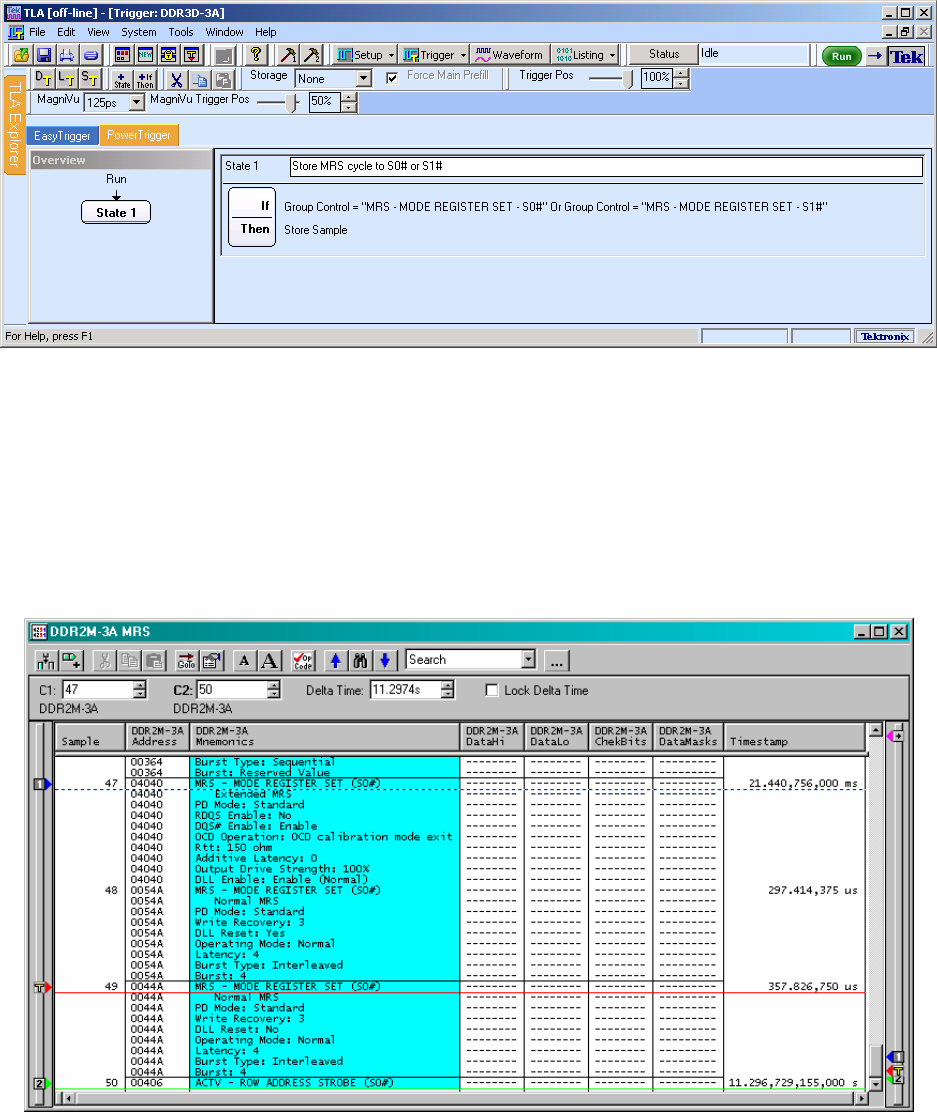Click the Delta Time value spinner
Image resolution: width=937 pixels, height=1112 pixels.
coord(447,689)
